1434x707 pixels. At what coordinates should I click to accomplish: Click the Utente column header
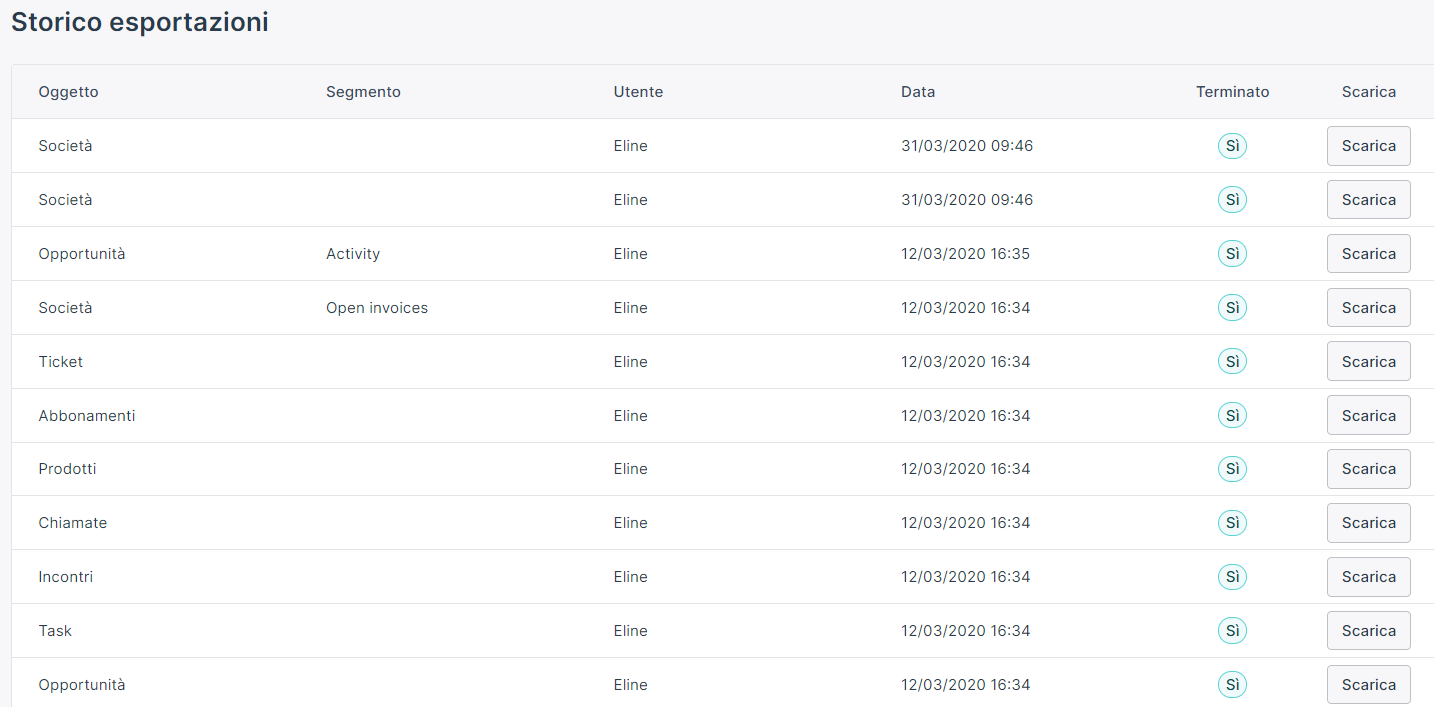638,92
